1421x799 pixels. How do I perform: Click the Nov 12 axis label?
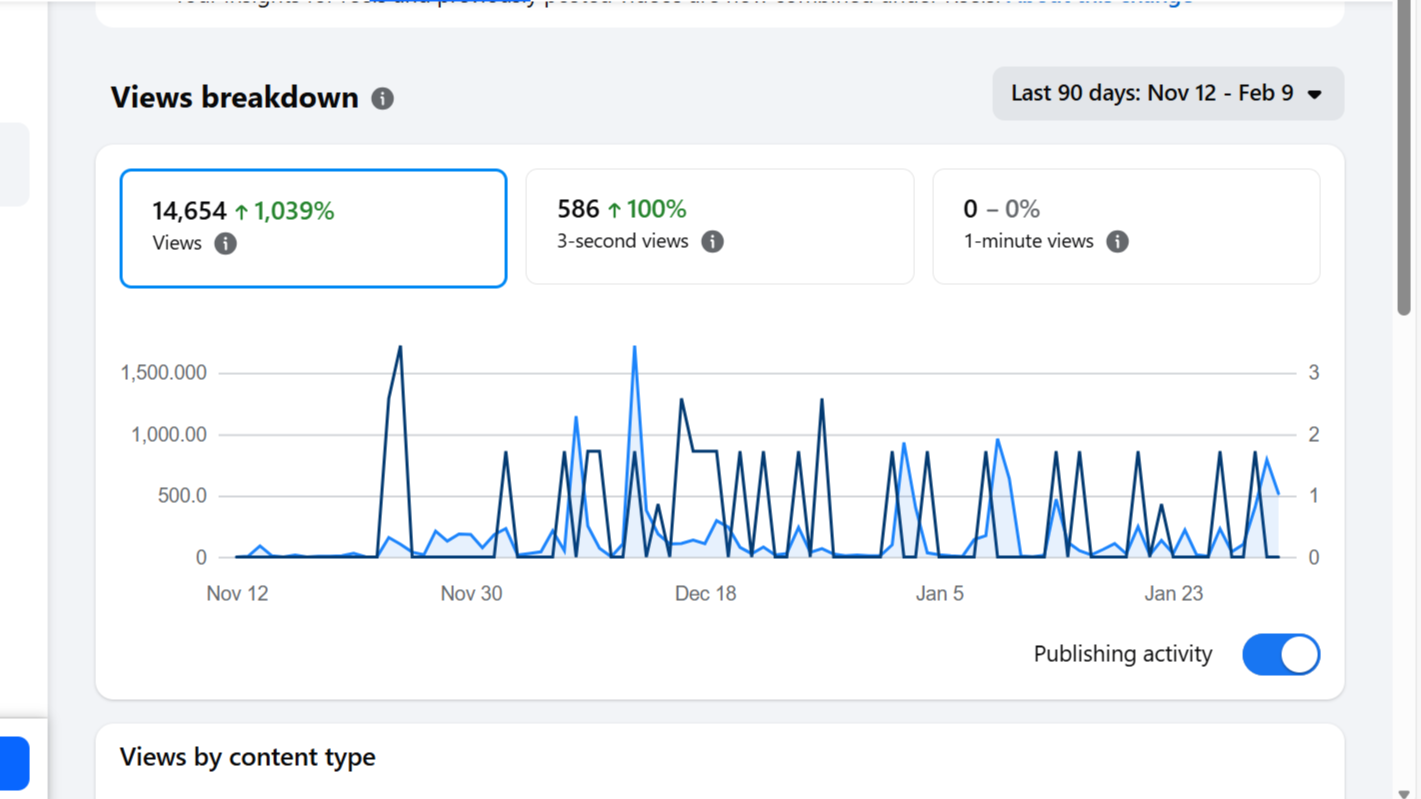pos(237,593)
